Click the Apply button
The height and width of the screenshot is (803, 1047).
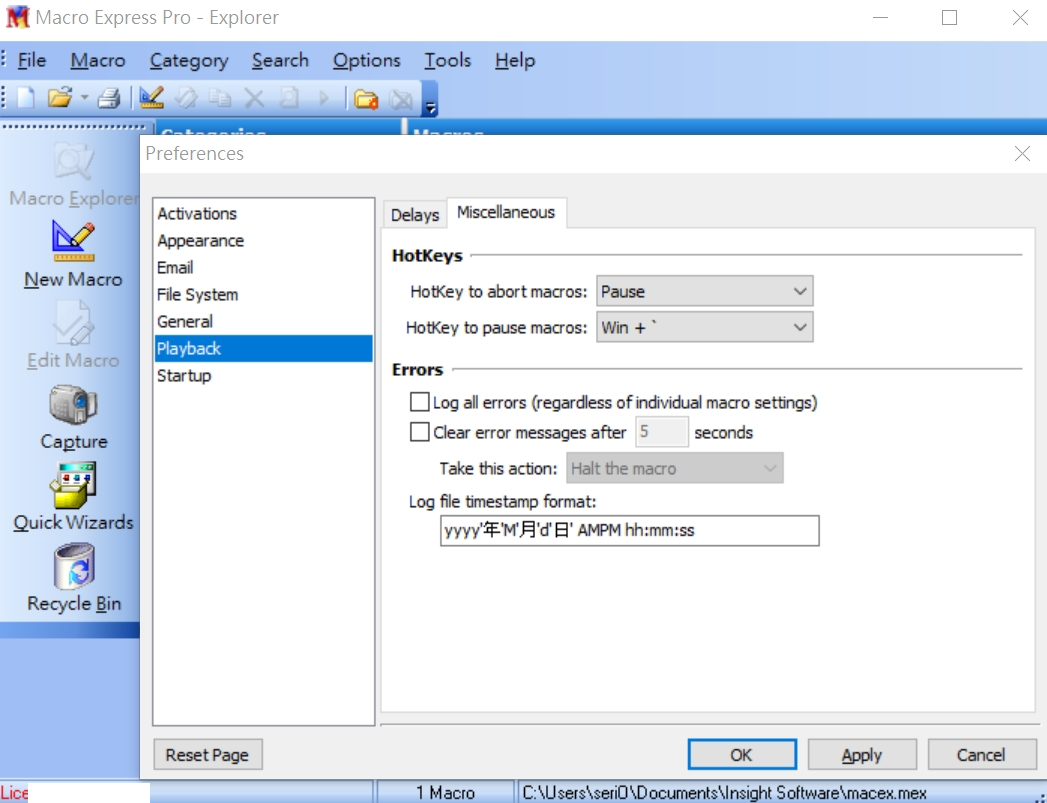862,755
